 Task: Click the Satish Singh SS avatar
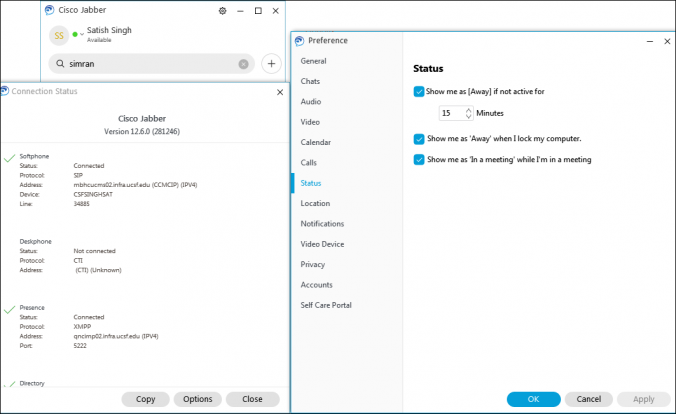(x=59, y=36)
